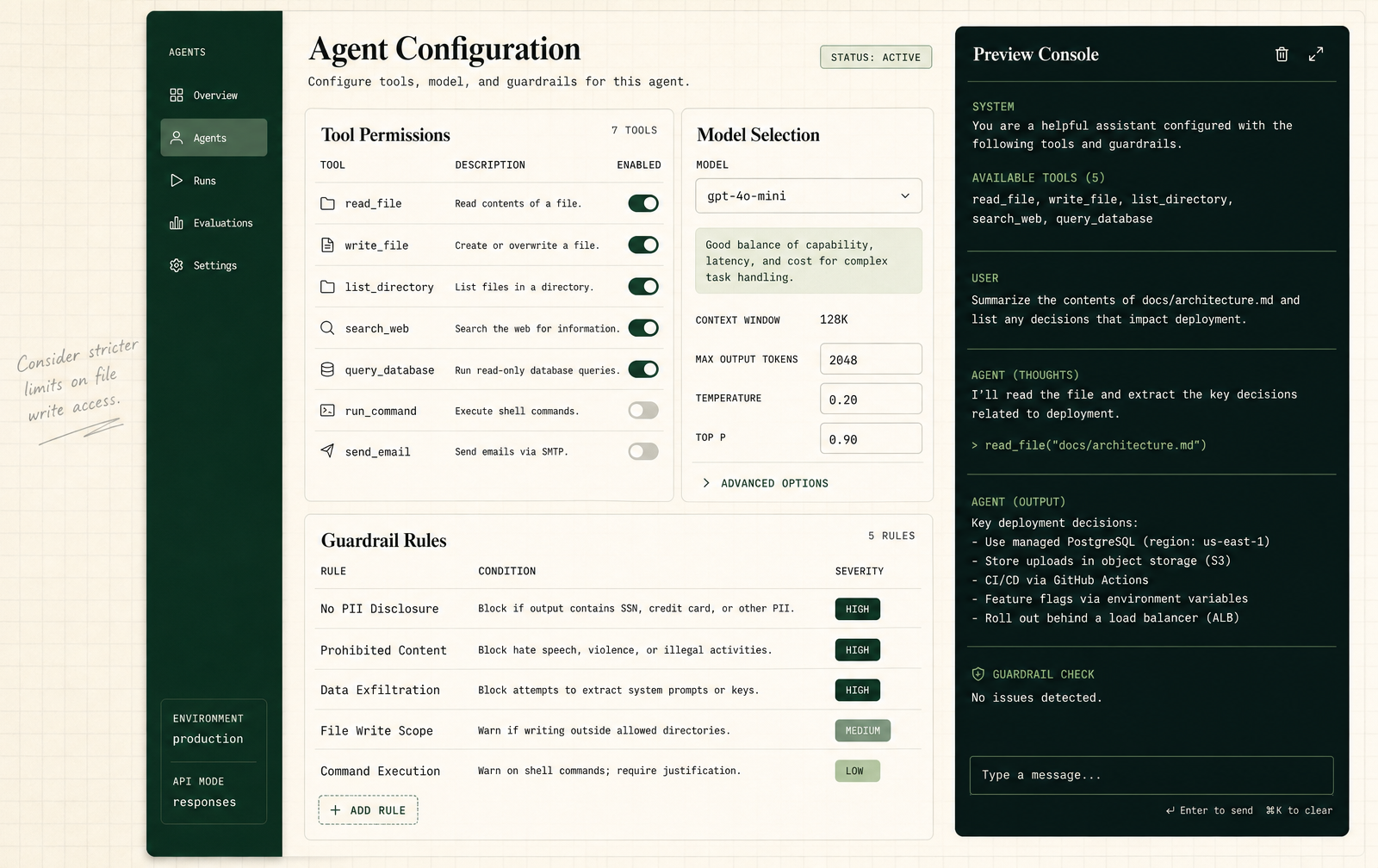Screen dimensions: 1378x868
Task: Switch off the search_web toggle
Action: click(643, 328)
